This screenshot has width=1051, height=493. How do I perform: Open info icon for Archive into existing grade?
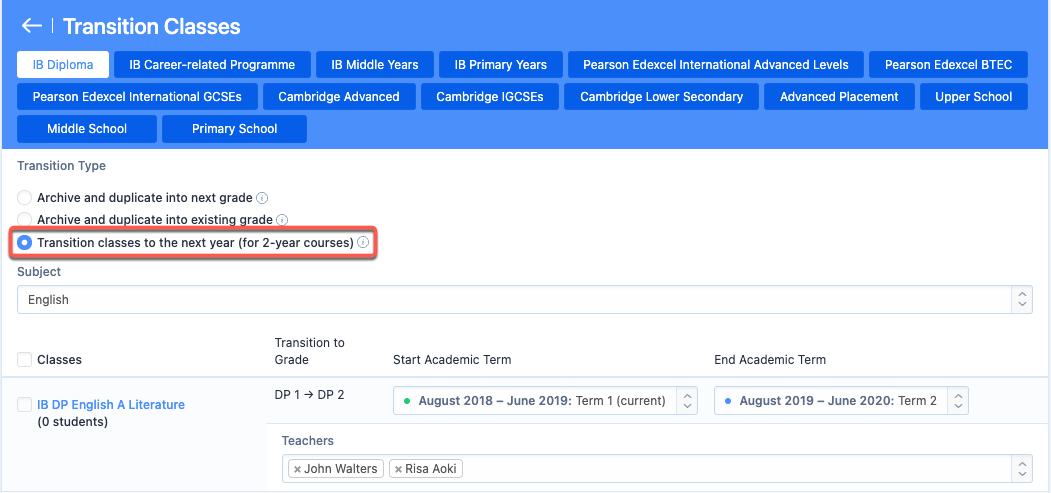[x=282, y=220]
